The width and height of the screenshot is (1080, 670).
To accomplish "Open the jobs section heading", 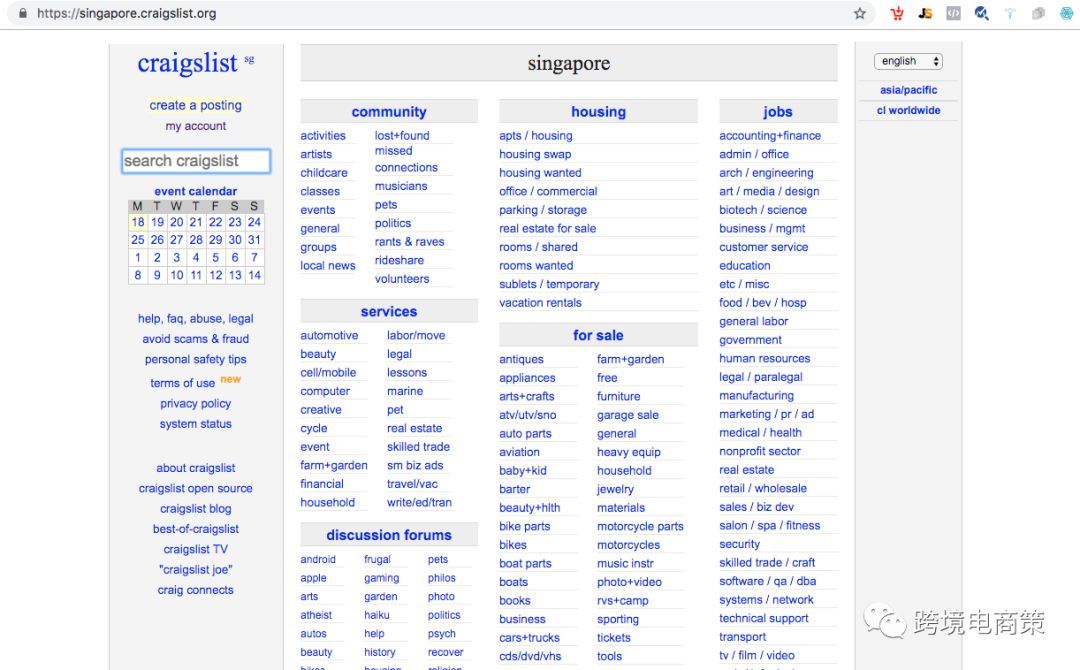I will pyautogui.click(x=778, y=112).
